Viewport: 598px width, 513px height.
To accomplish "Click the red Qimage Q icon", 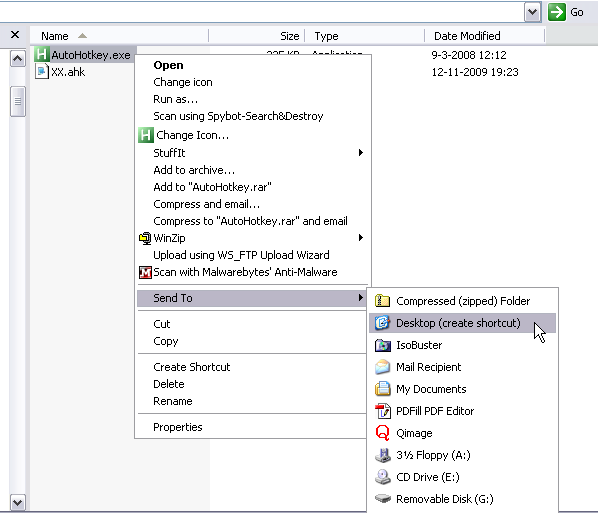I will click(382, 433).
